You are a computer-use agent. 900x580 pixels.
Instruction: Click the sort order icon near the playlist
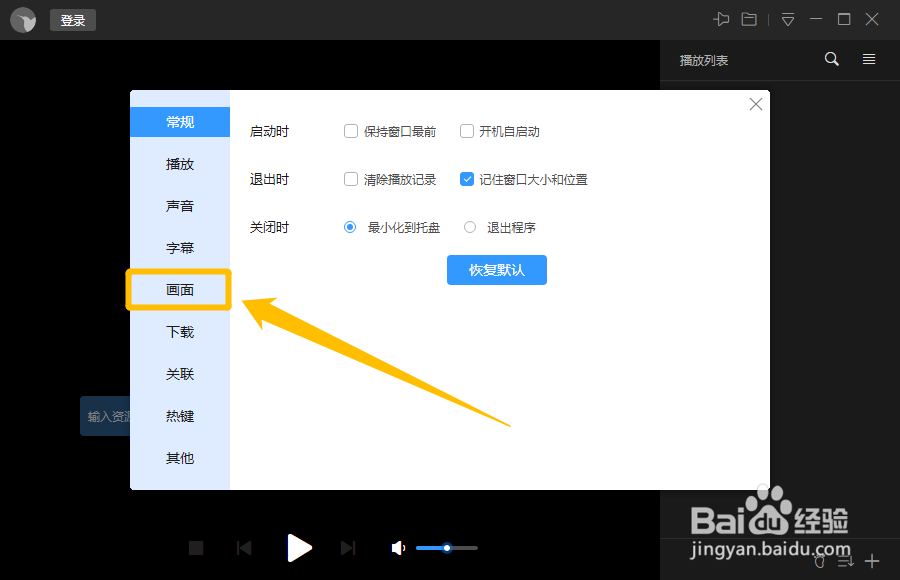[x=845, y=560]
